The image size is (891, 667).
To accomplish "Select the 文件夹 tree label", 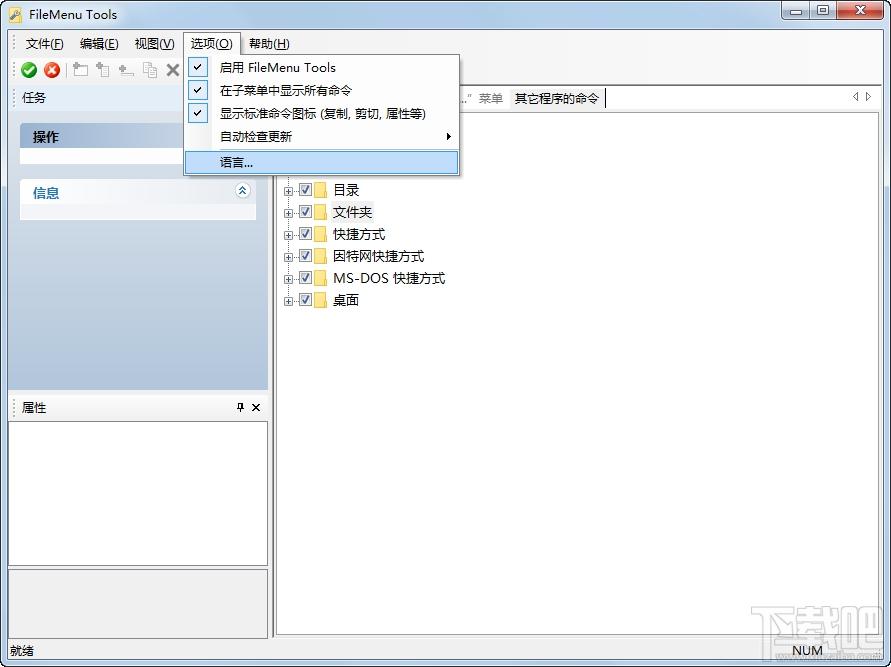I will tap(352, 212).
